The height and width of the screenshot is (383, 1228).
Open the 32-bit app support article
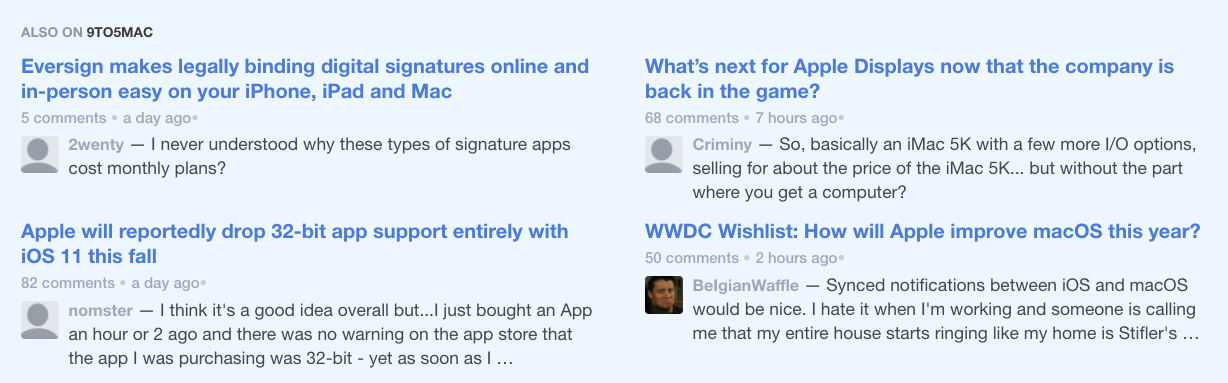pos(294,244)
